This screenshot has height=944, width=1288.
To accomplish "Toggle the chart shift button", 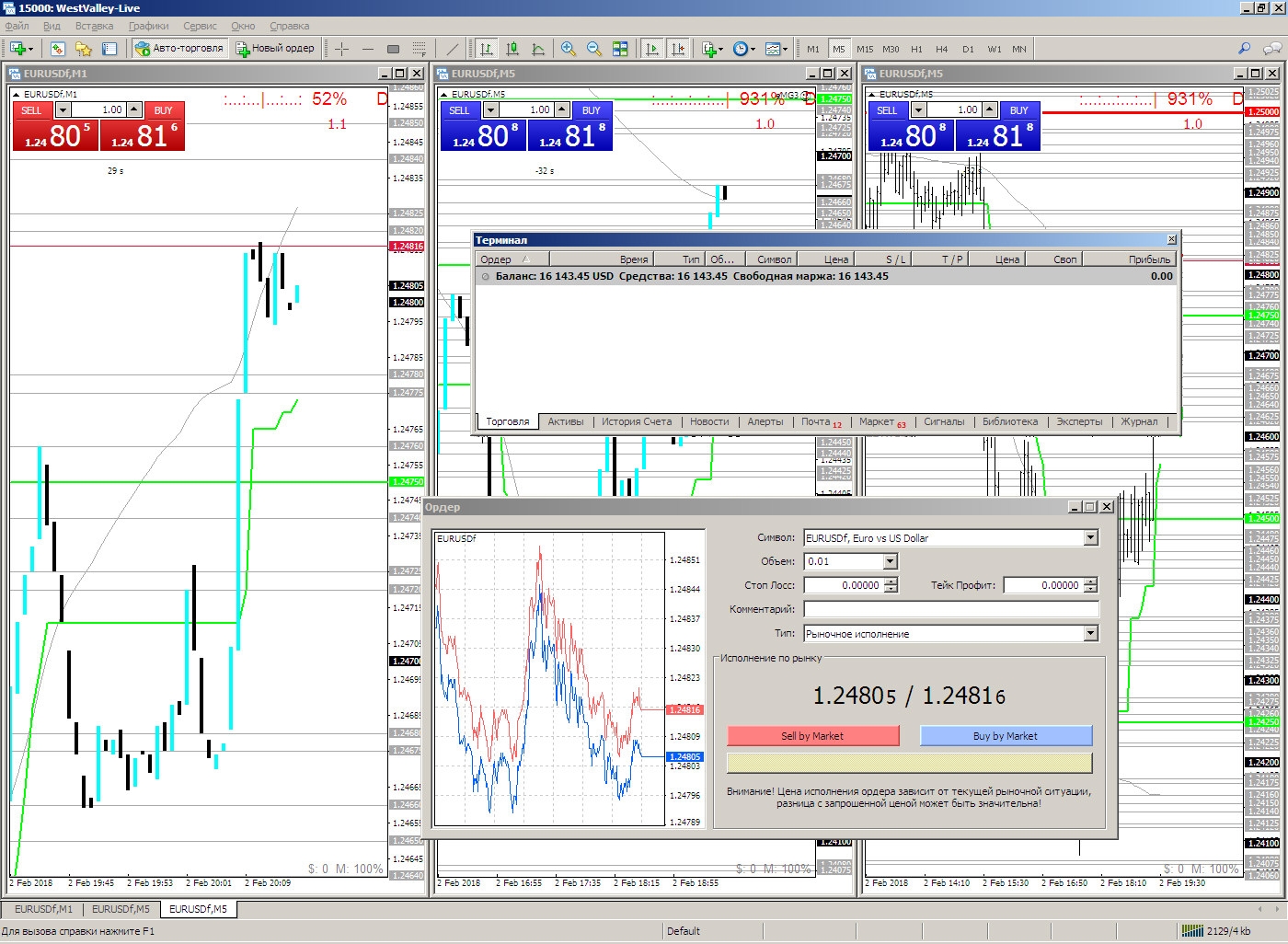I will point(678,49).
